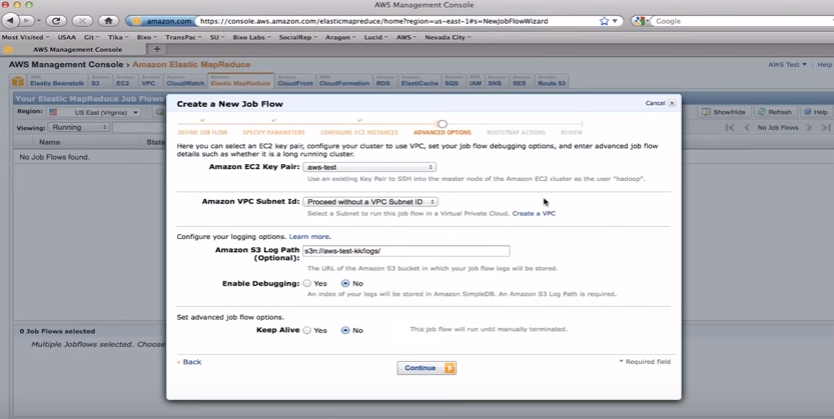Click the Define Job Flow wizard step

[202, 132]
